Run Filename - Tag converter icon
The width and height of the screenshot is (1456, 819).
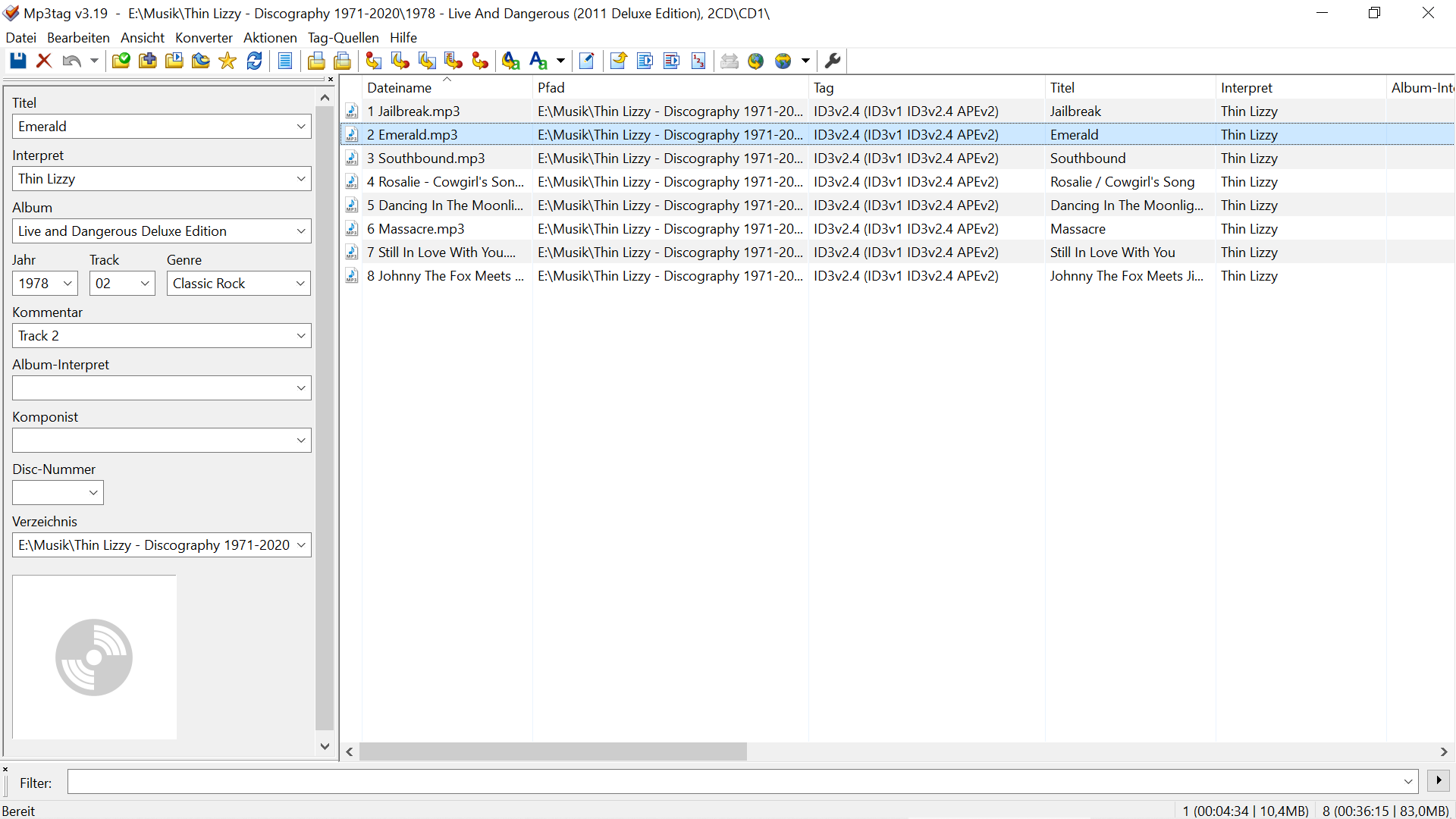(400, 61)
